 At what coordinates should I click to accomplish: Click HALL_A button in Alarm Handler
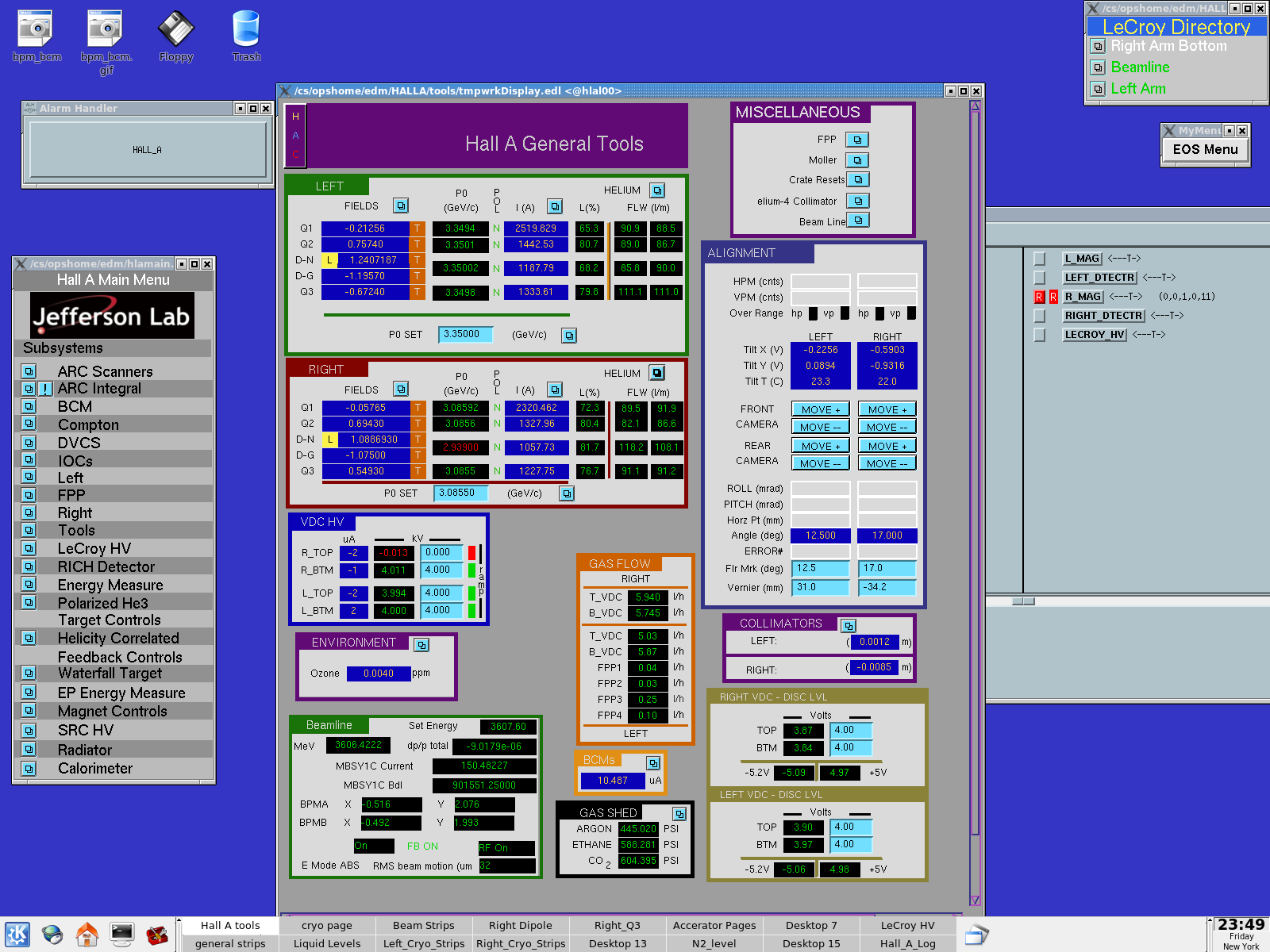147,150
